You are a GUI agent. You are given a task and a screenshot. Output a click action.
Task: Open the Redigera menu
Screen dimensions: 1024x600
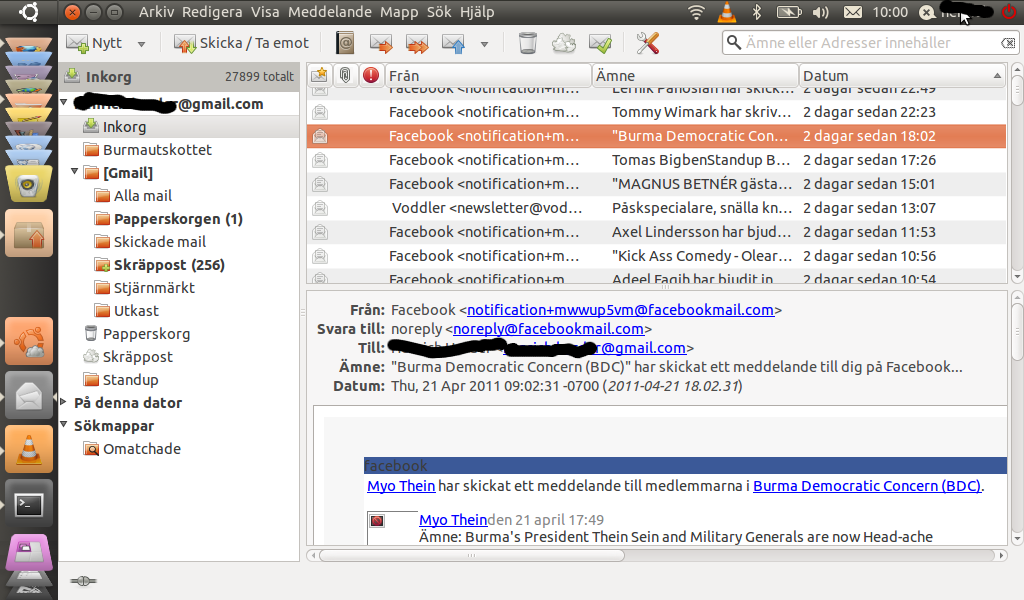point(212,12)
